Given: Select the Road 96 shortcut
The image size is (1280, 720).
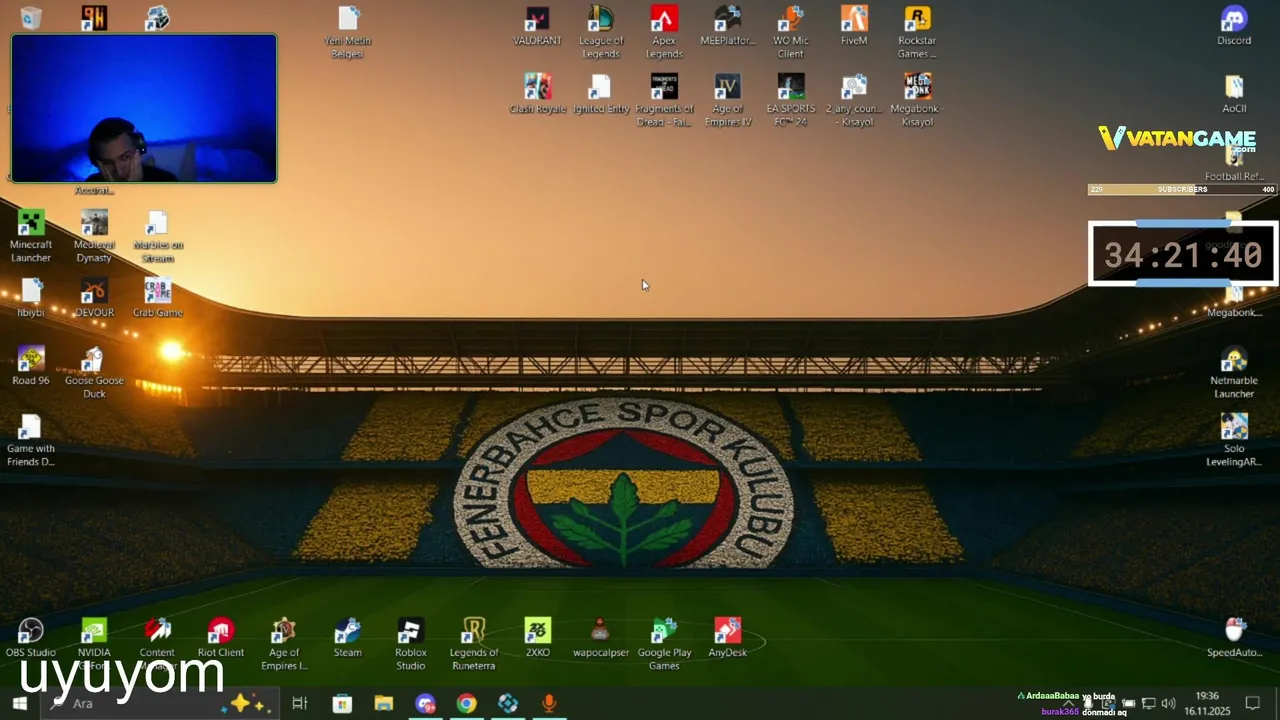Looking at the screenshot, I should (x=31, y=366).
